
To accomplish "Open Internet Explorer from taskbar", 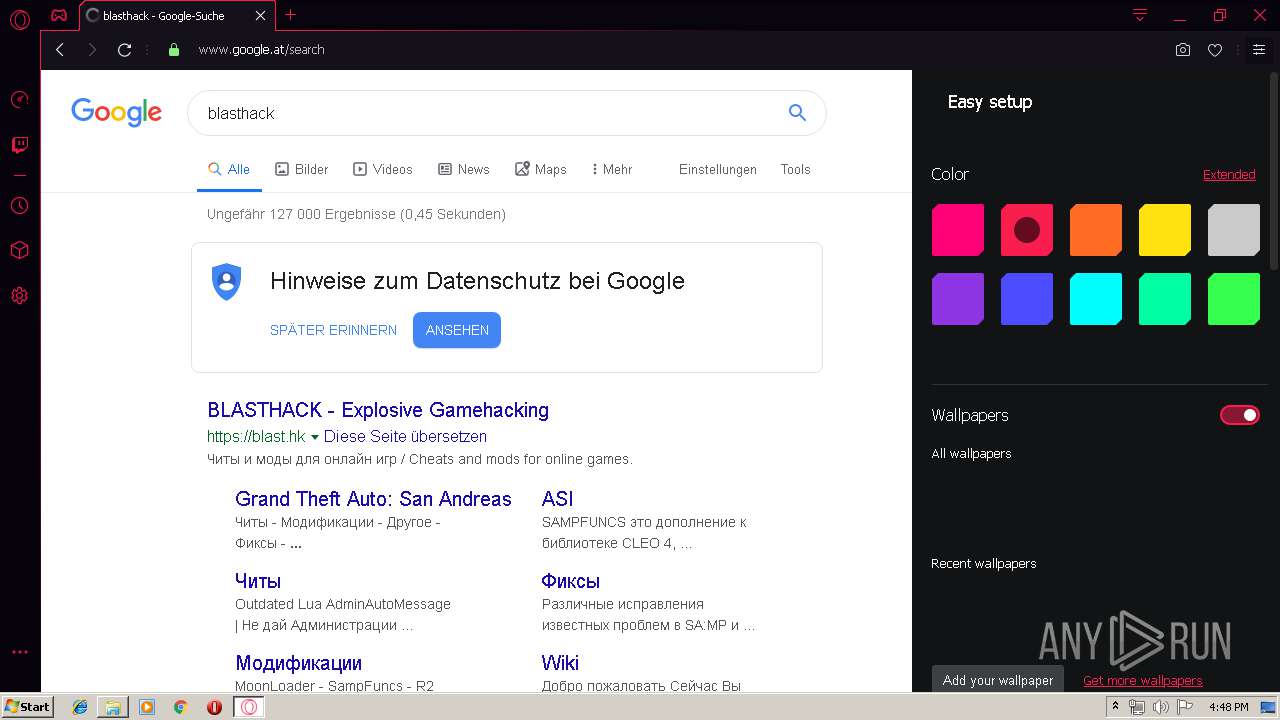I will 80,707.
